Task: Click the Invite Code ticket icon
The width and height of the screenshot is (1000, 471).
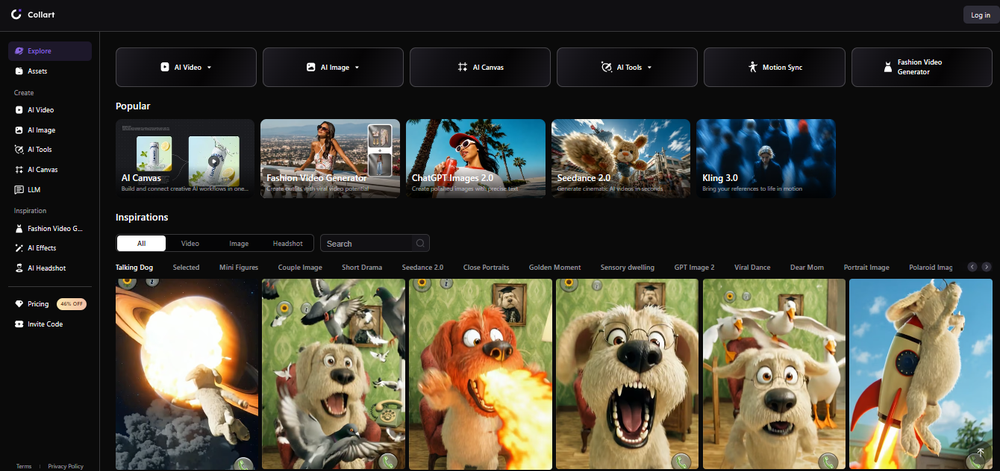Action: pyautogui.click(x=19, y=324)
